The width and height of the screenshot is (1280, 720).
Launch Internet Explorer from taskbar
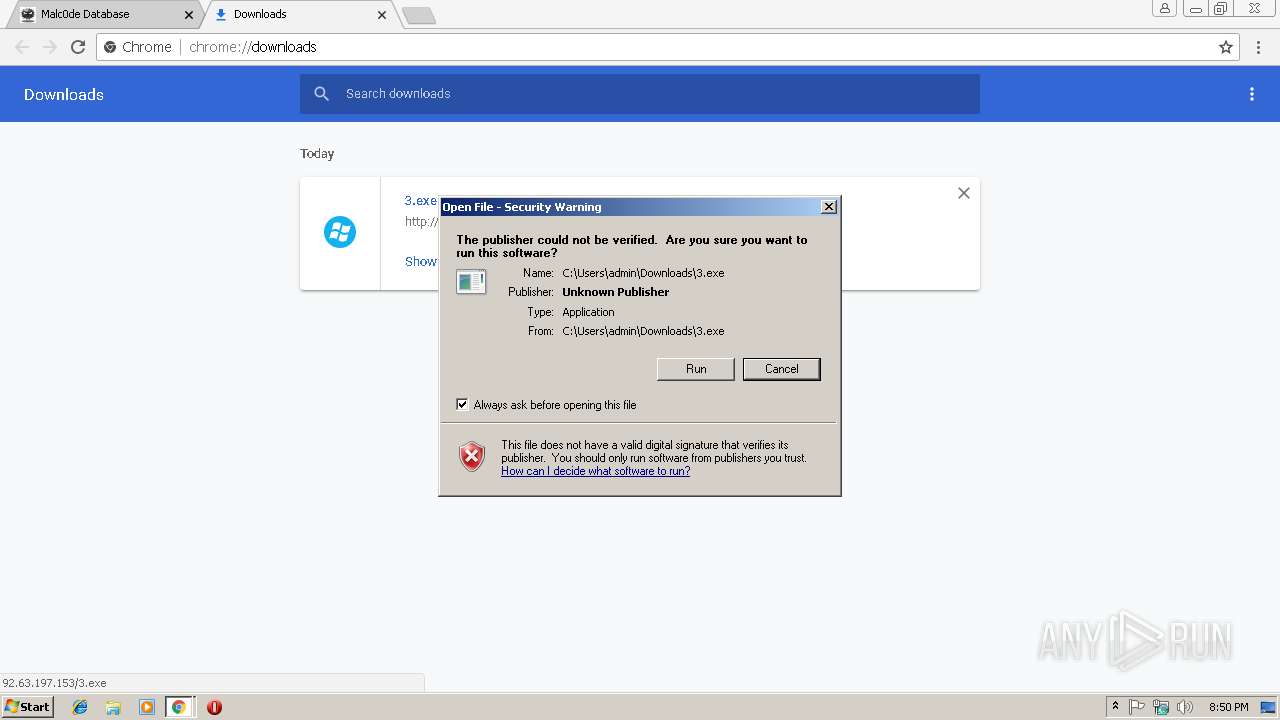(80, 707)
